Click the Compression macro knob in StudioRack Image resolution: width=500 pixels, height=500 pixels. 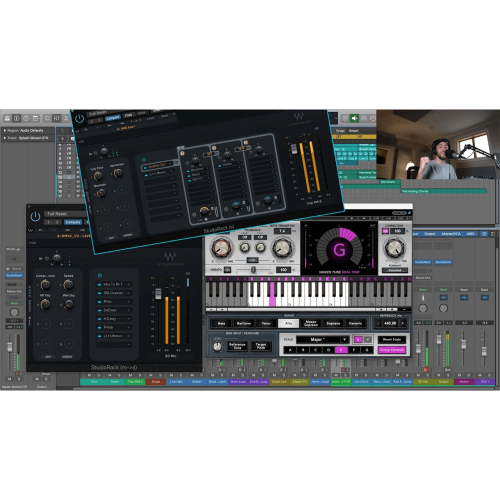[45, 285]
